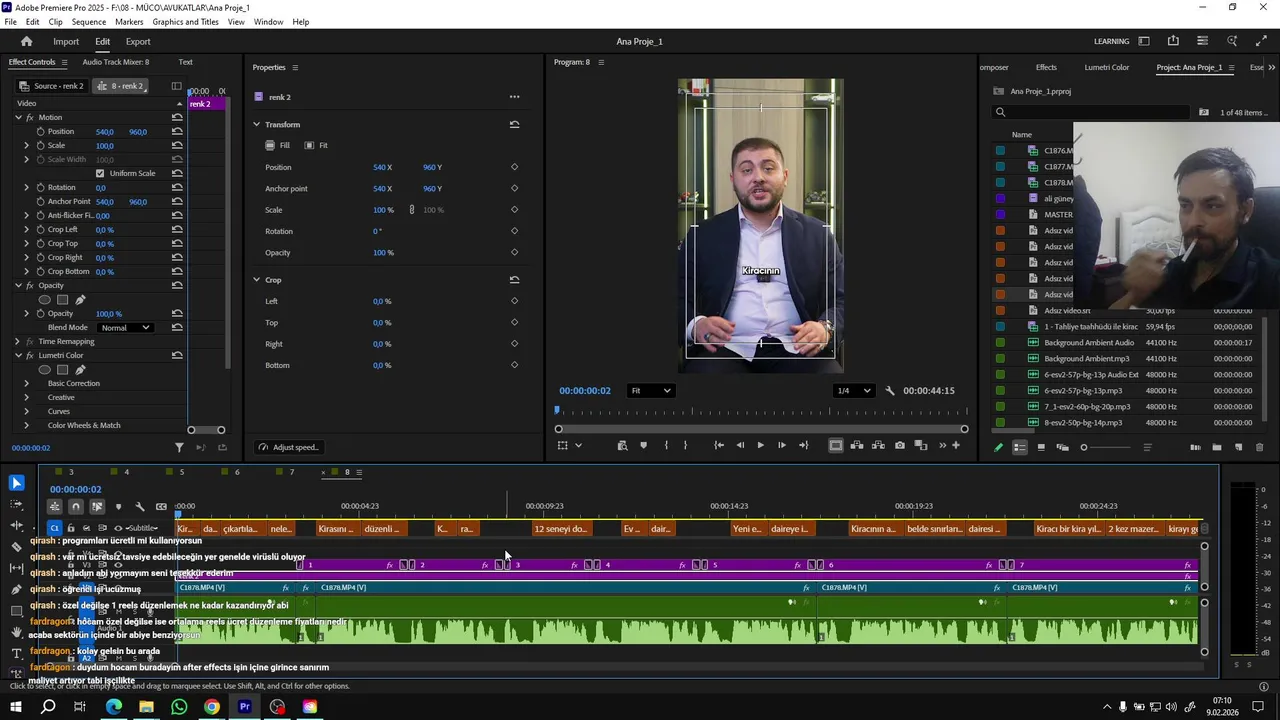The height and width of the screenshot is (720, 1280).
Task: Toggle Snap in Timeline magnet button
Action: (75, 507)
